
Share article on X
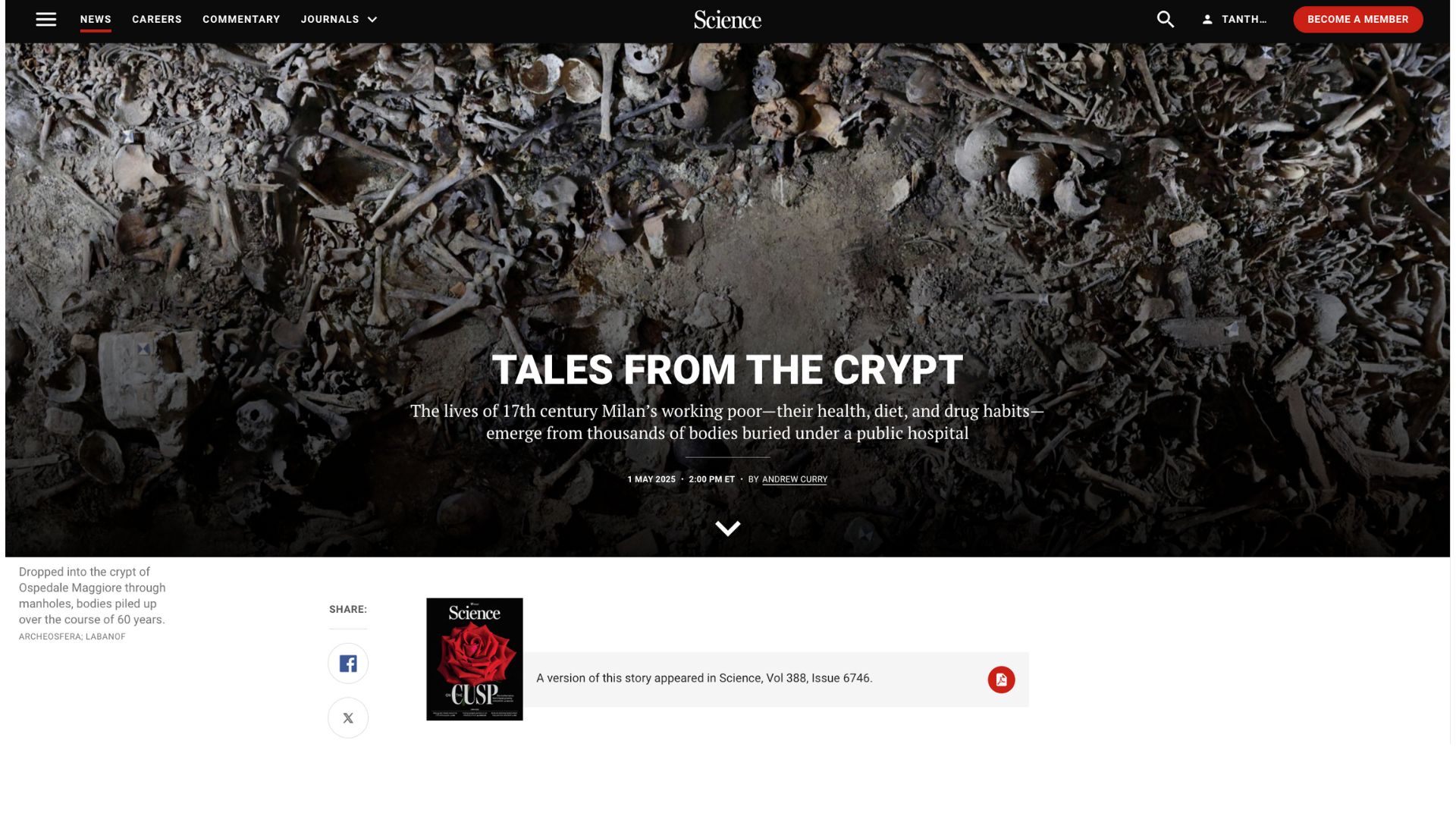[x=348, y=718]
